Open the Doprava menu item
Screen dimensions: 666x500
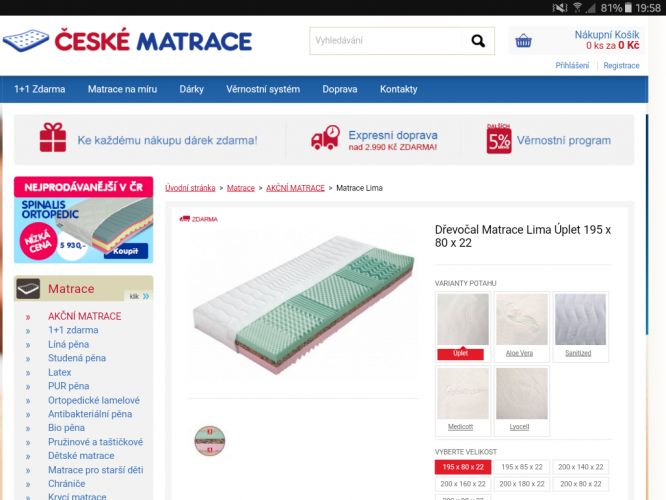click(340, 89)
